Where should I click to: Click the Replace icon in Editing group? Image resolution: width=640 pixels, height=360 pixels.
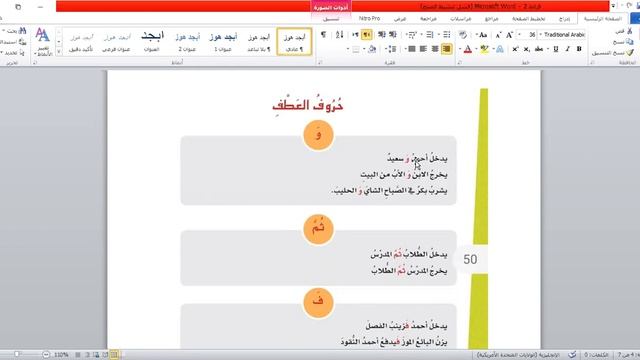point(22,42)
